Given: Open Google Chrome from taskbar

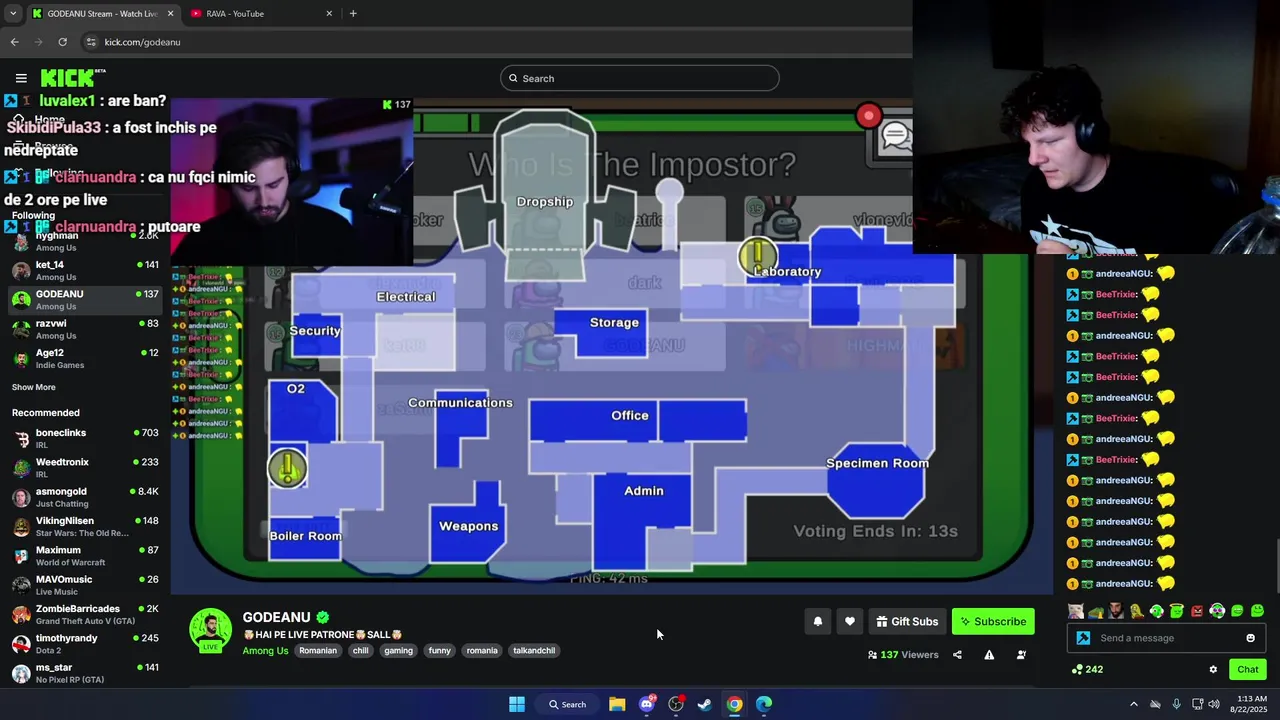Looking at the screenshot, I should click(x=735, y=704).
